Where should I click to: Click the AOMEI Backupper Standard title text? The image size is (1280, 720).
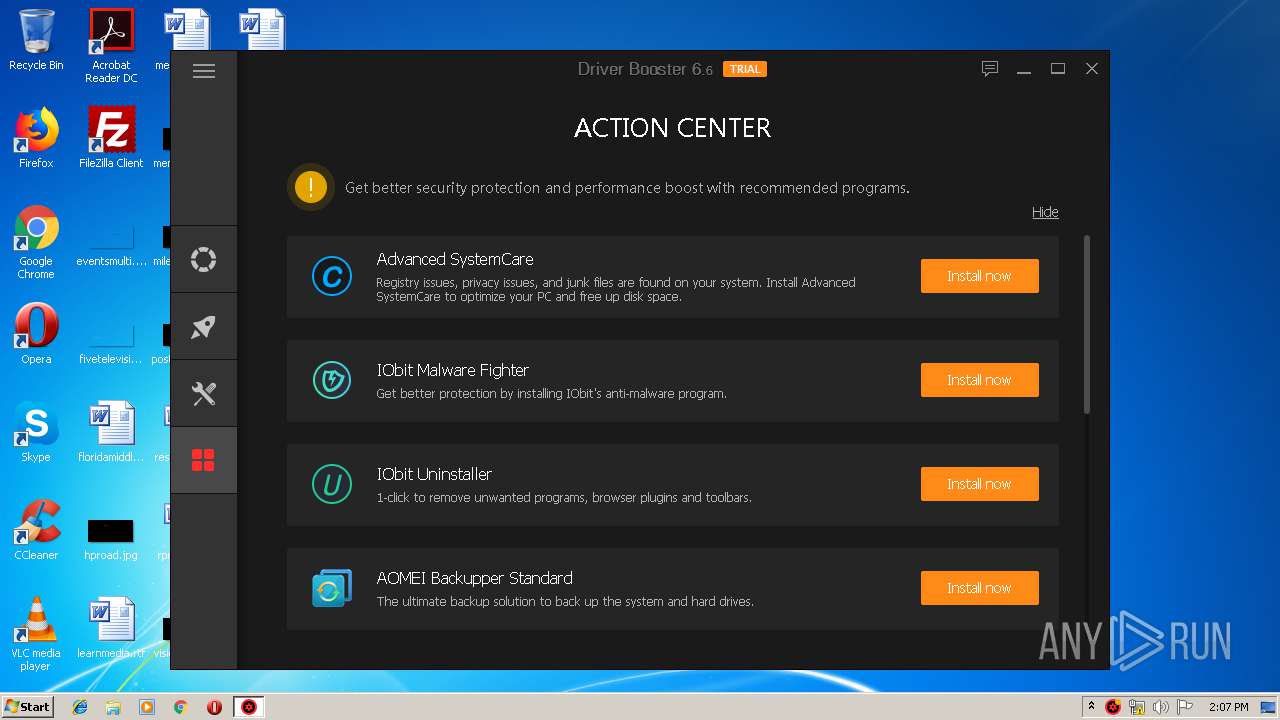pos(475,578)
